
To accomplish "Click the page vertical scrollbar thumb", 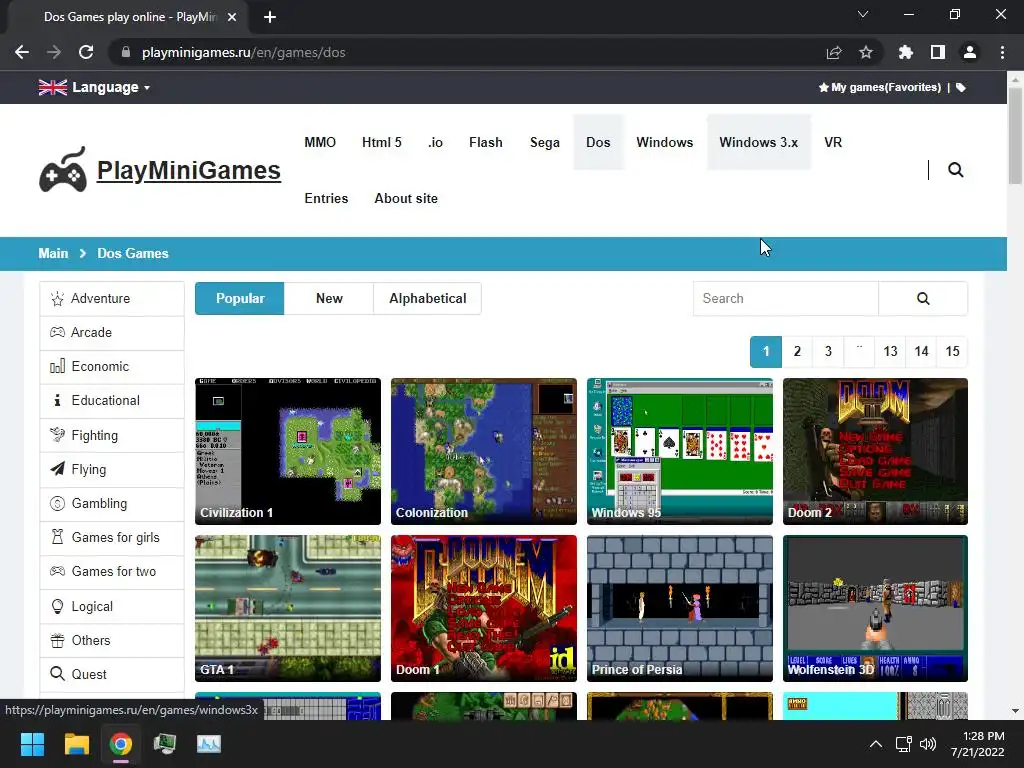I will tap(1015, 135).
